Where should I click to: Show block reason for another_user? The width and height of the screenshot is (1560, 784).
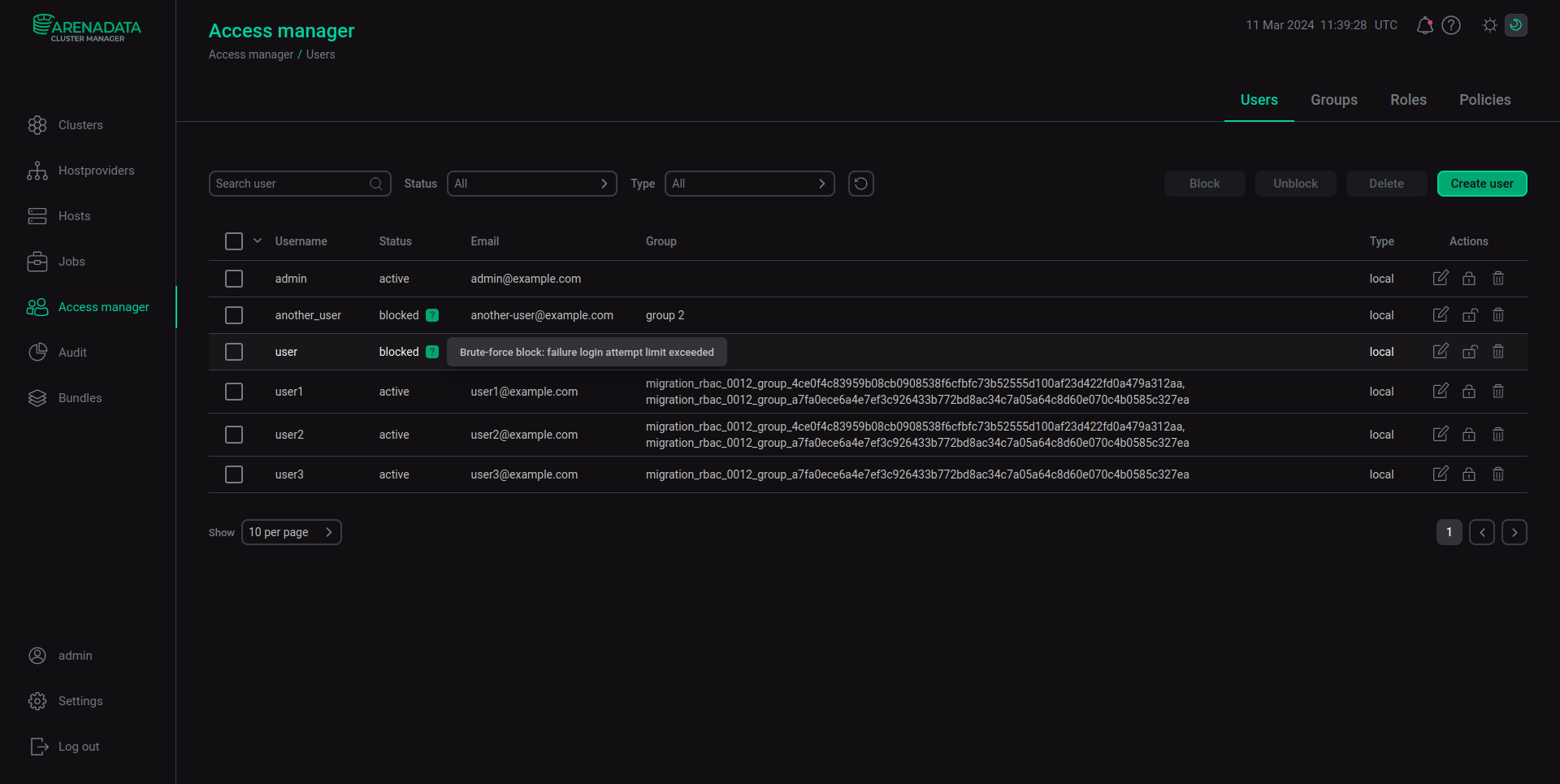432,315
